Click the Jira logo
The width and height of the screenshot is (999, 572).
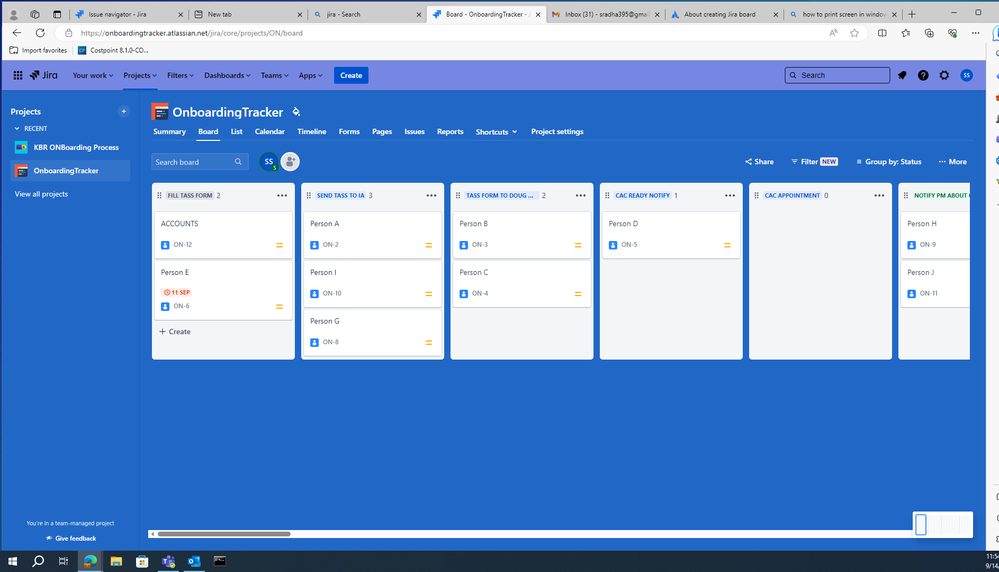(x=43, y=75)
